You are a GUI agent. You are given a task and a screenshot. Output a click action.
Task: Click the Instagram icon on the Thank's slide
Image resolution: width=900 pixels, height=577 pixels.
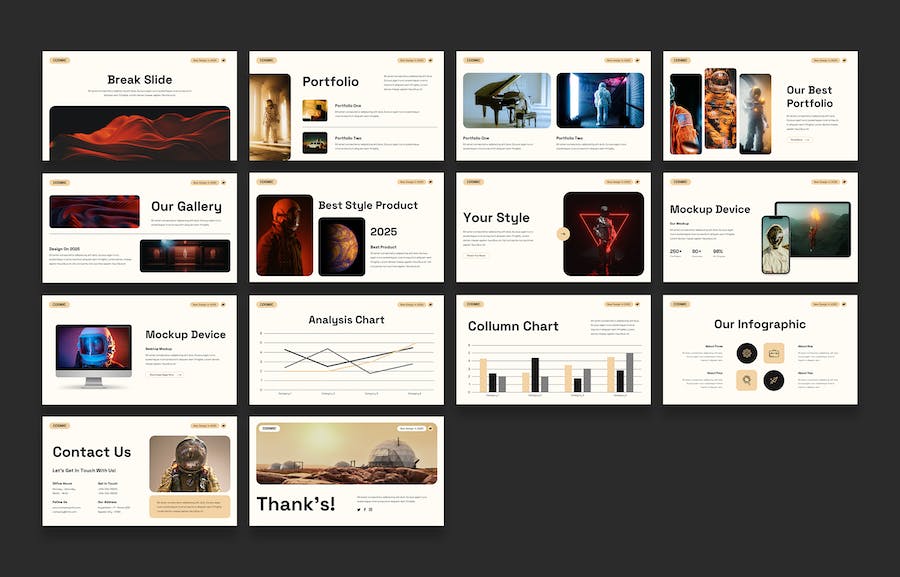pos(370,509)
